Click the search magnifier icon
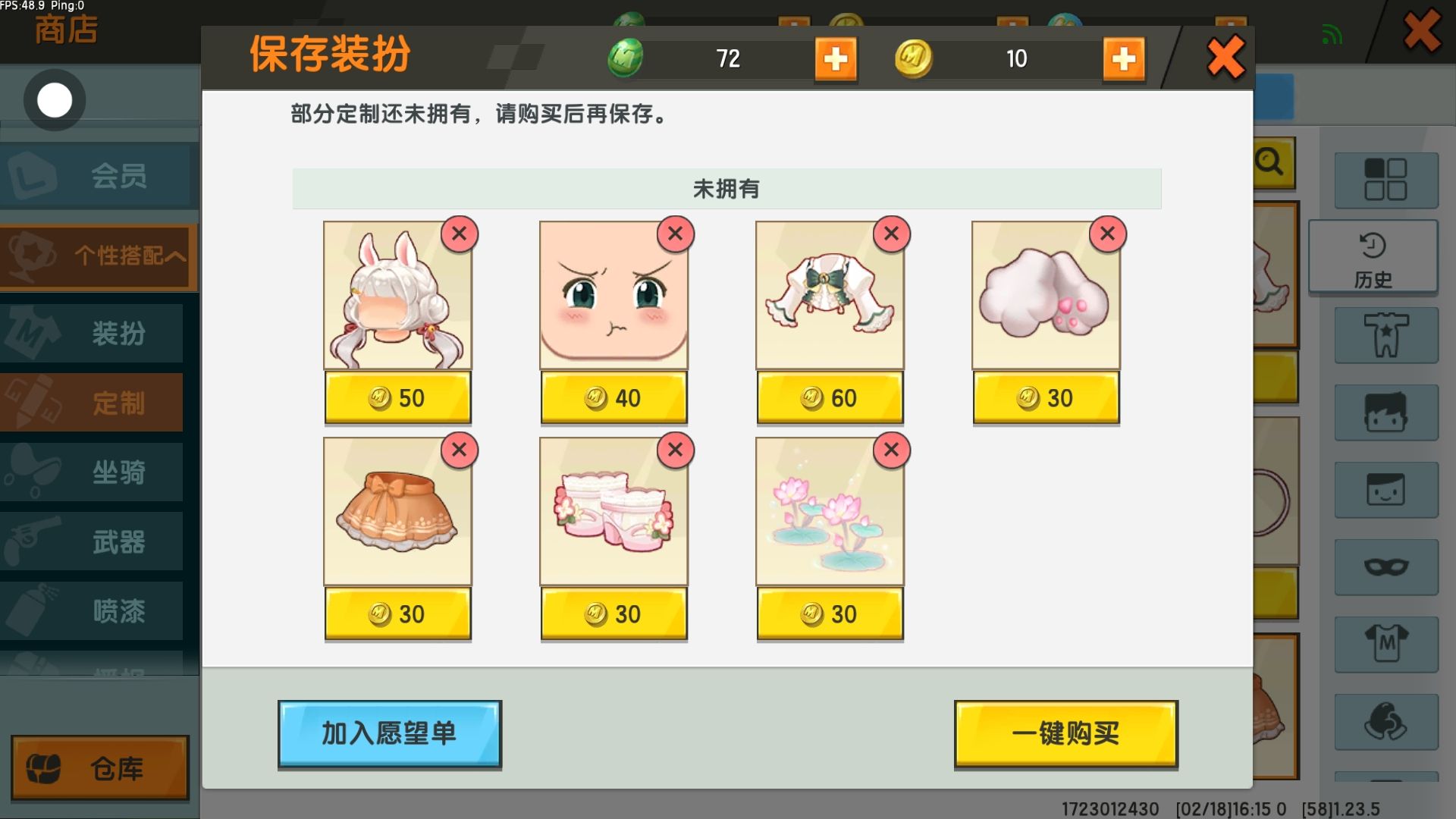This screenshot has height=819, width=1456. click(1271, 162)
